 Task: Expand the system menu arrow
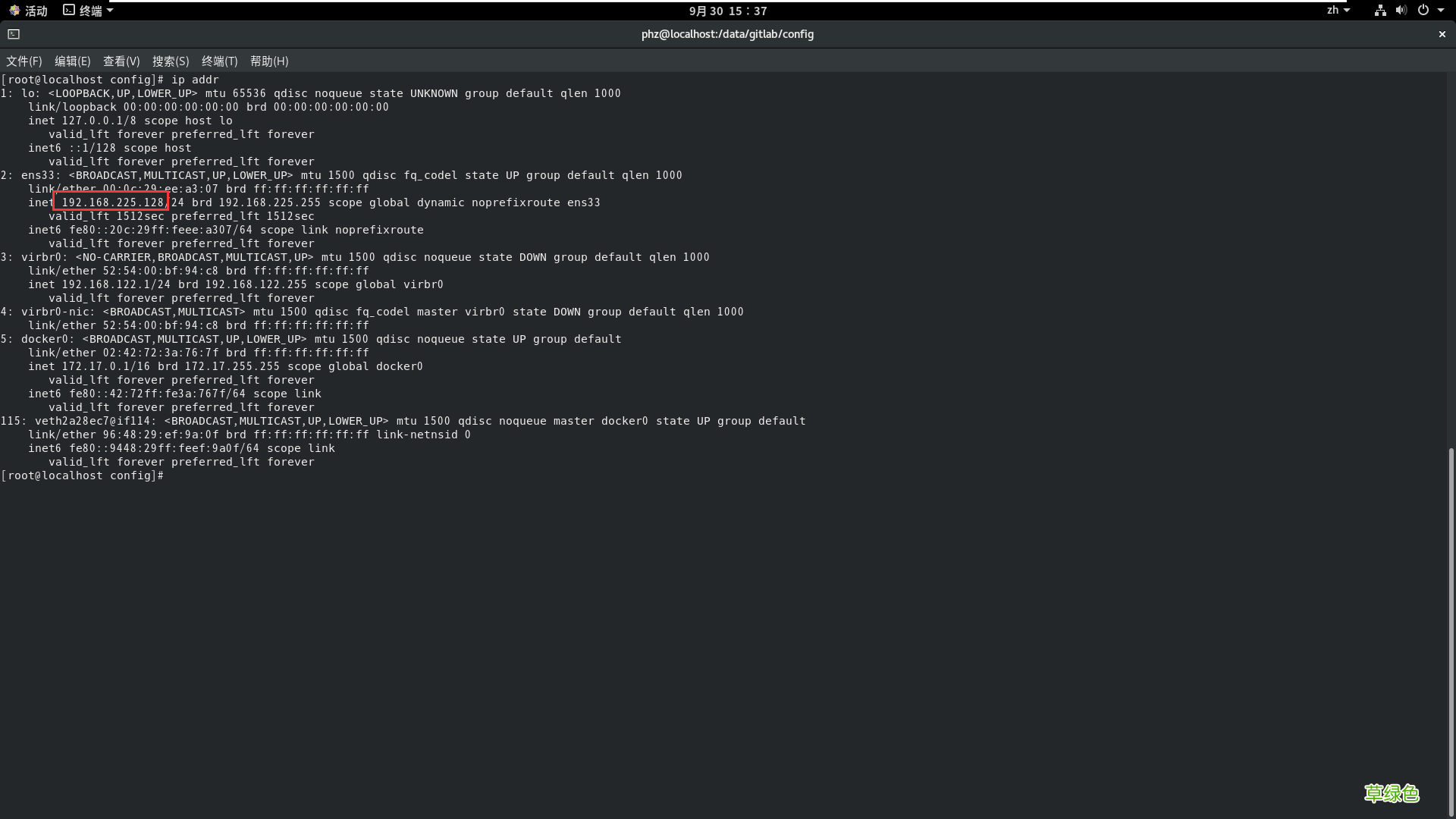(1441, 11)
